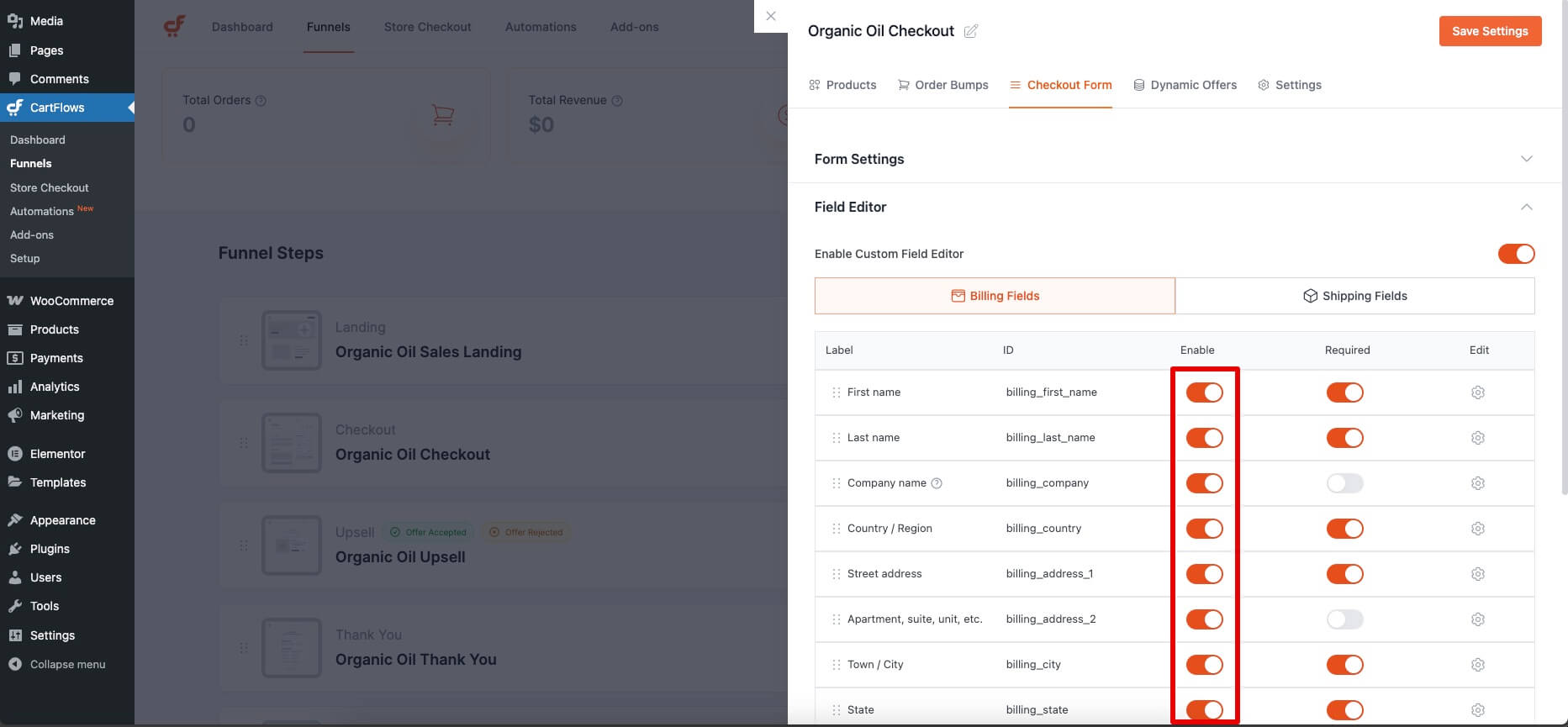Image resolution: width=1568 pixels, height=727 pixels.
Task: Select the Checkout Form tab
Action: click(x=1061, y=85)
